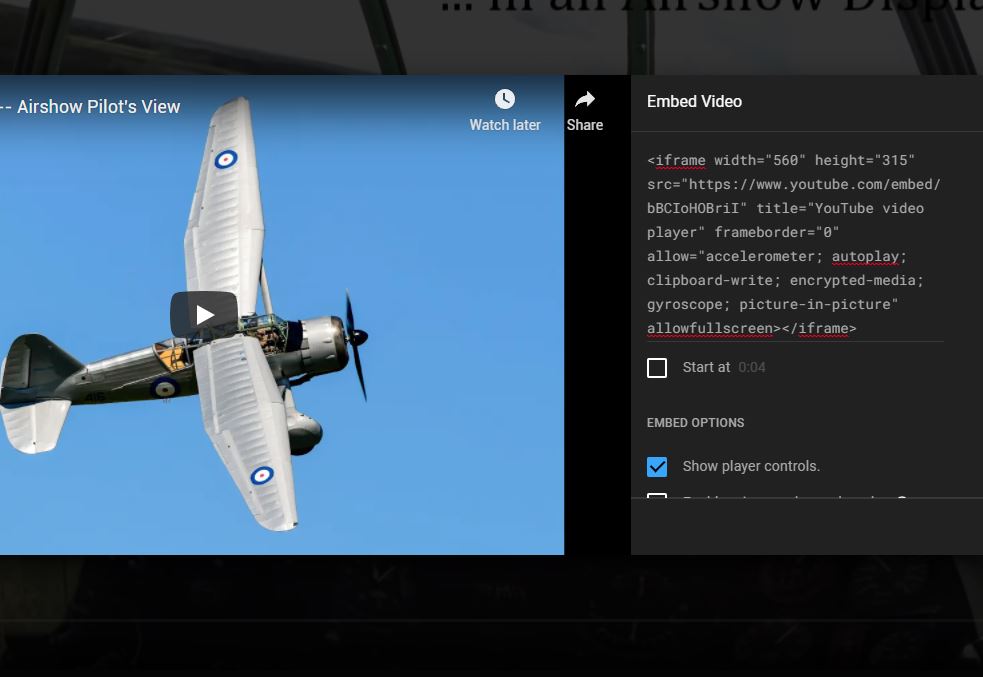Screen dimensions: 983x677
Task: Click the Embed Video panel heading
Action: 694,102
